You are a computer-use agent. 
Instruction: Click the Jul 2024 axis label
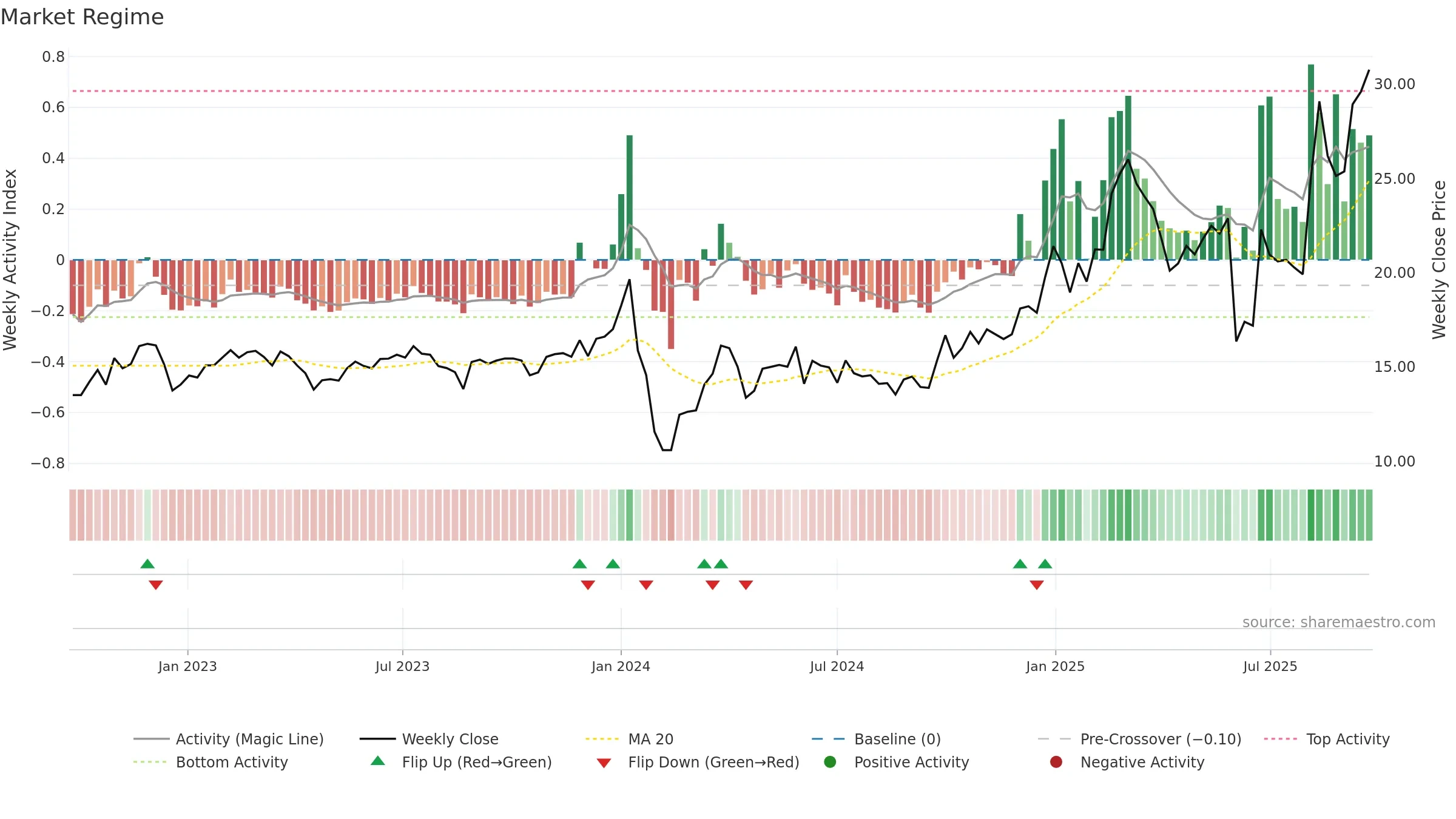click(x=837, y=666)
